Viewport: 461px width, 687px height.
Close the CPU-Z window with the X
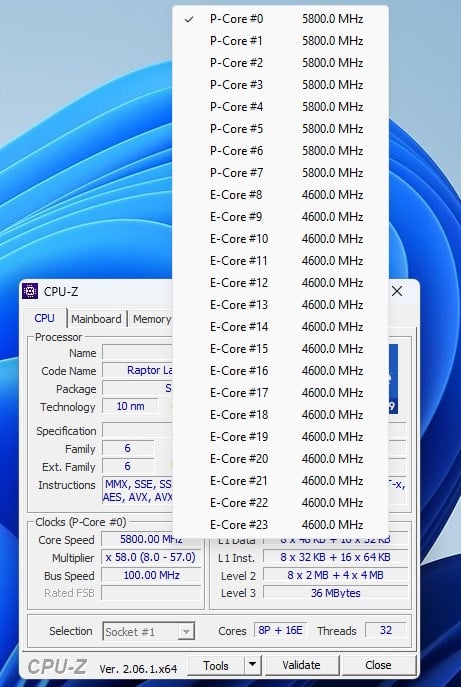397,291
